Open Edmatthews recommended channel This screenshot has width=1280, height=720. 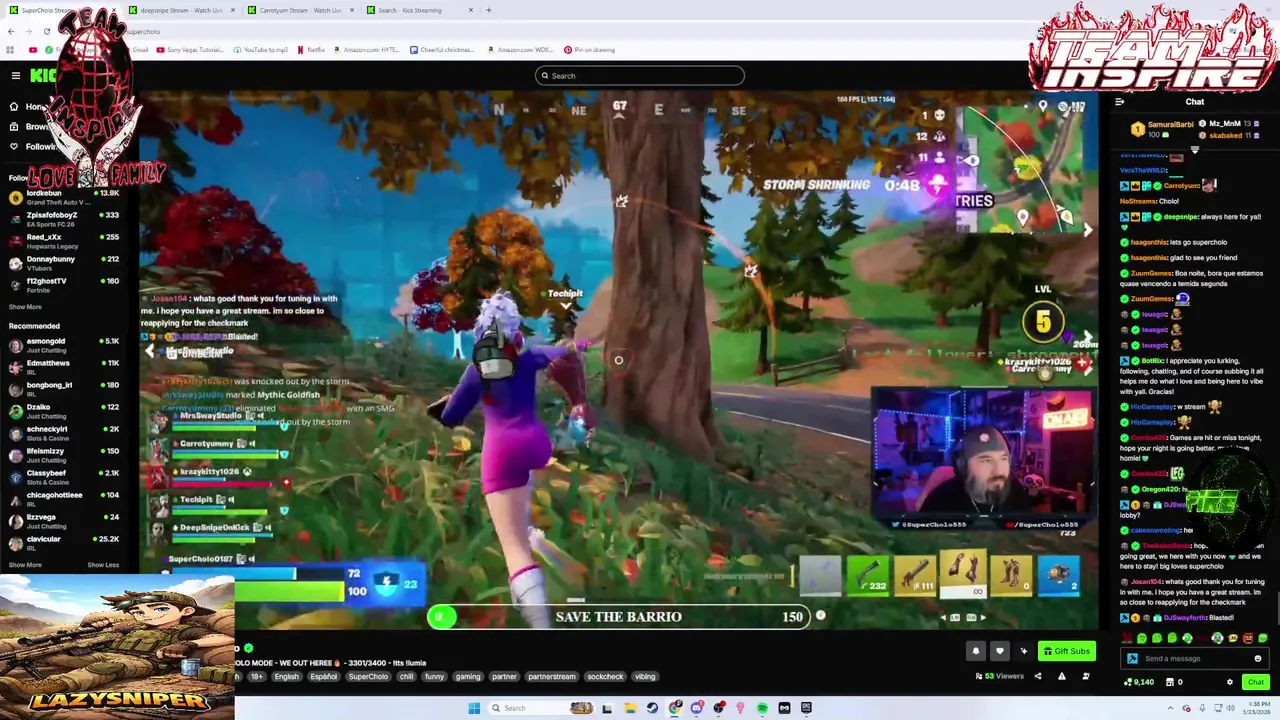point(64,367)
